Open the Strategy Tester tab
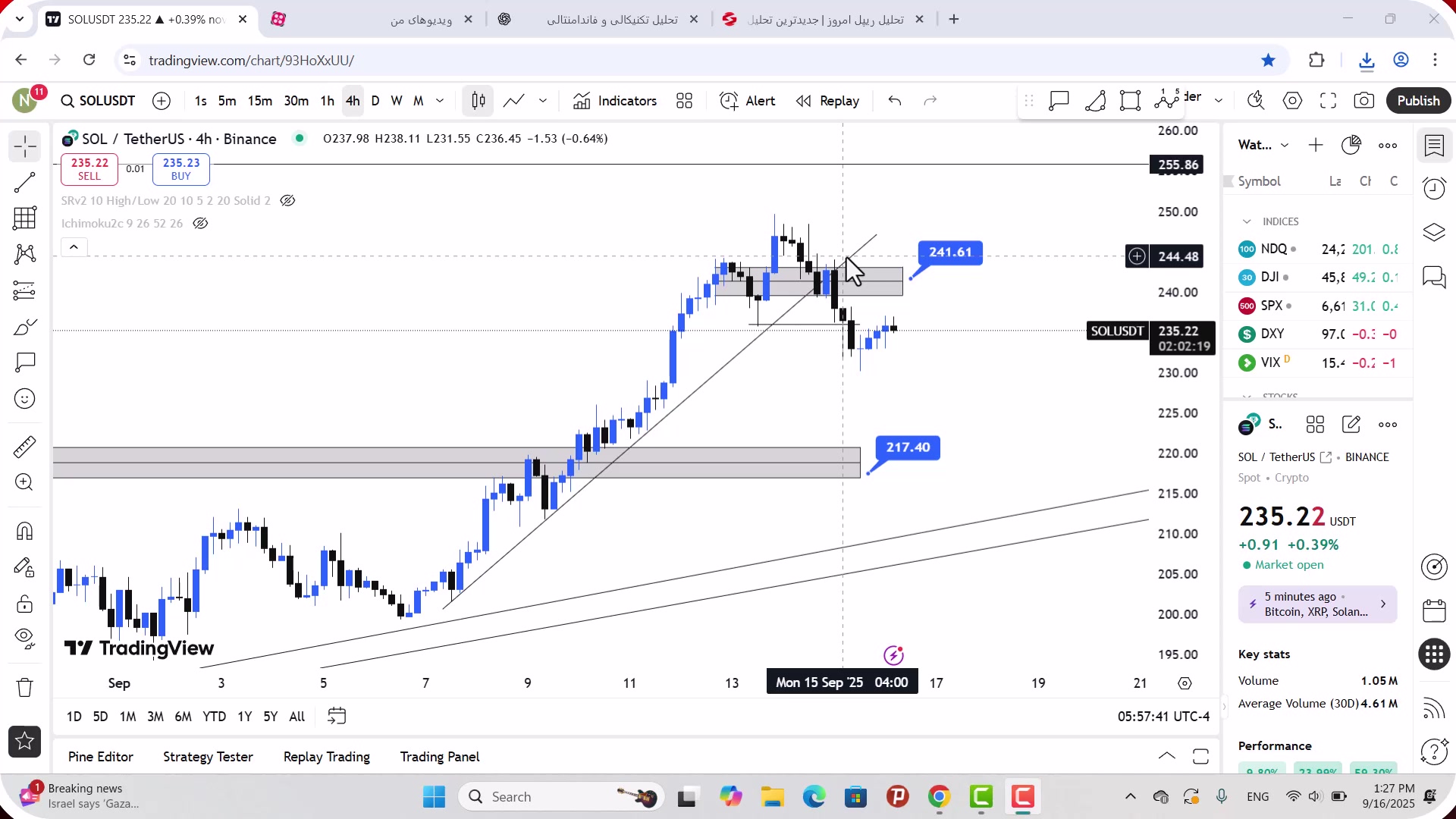Screen dimensions: 1456x819 pos(208,757)
